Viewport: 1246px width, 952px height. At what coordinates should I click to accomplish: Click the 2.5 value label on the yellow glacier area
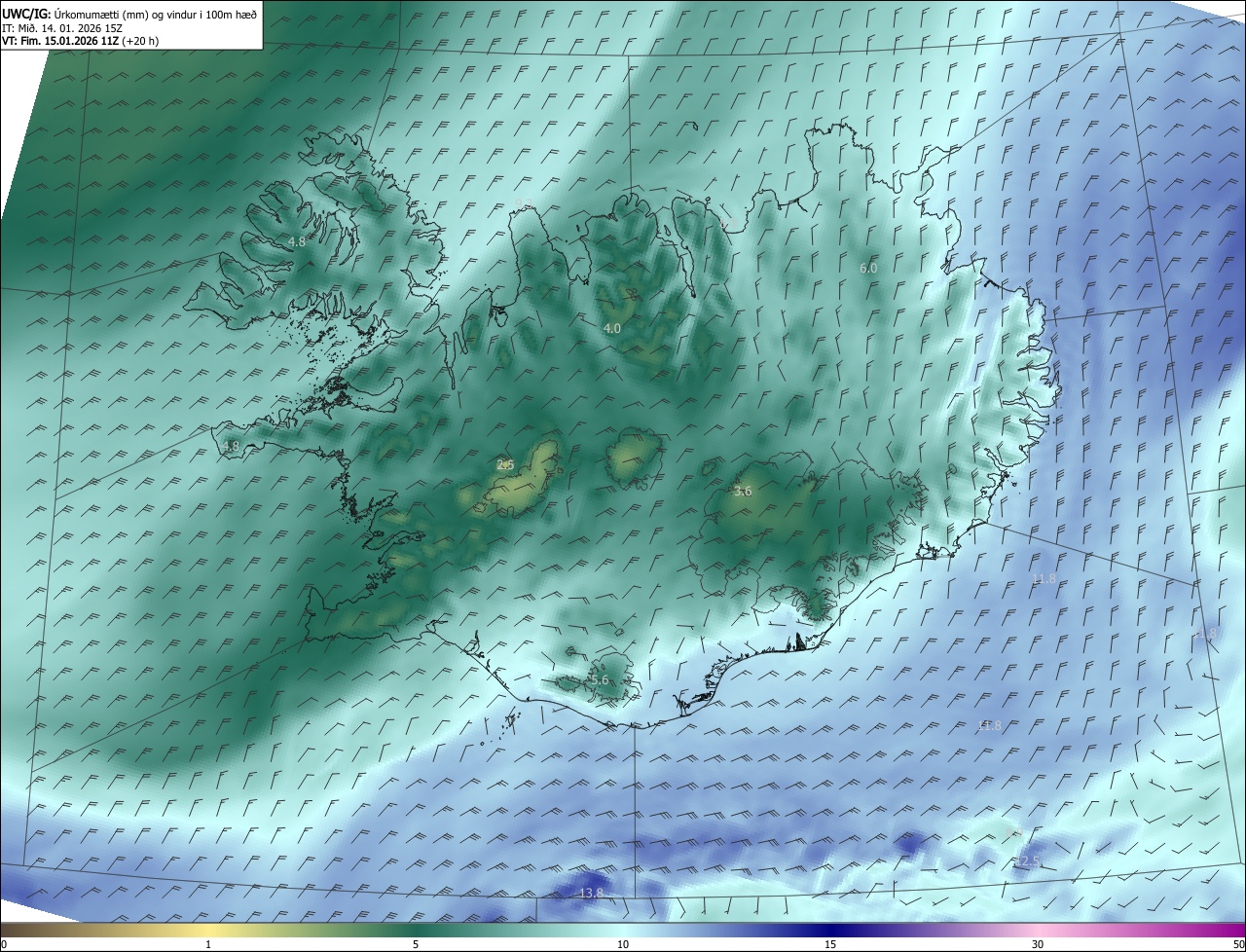coord(505,465)
